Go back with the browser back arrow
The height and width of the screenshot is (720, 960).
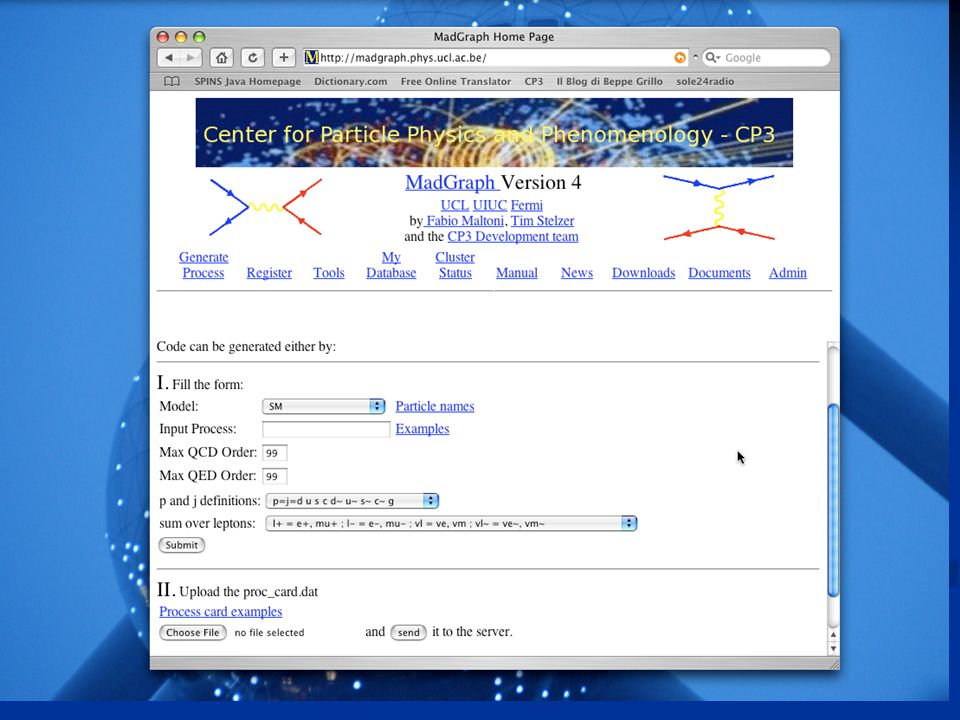(x=169, y=58)
